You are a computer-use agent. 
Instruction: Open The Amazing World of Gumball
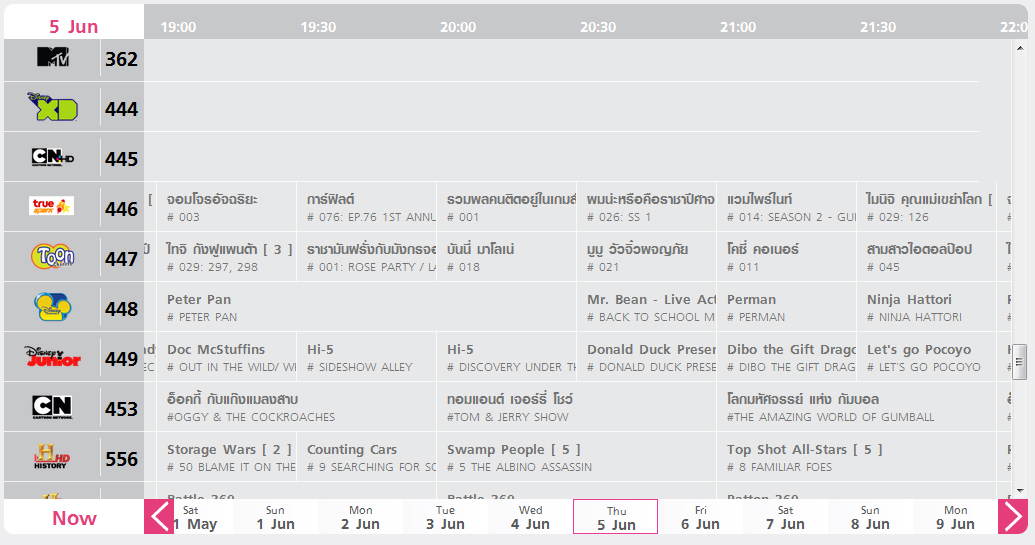856,408
